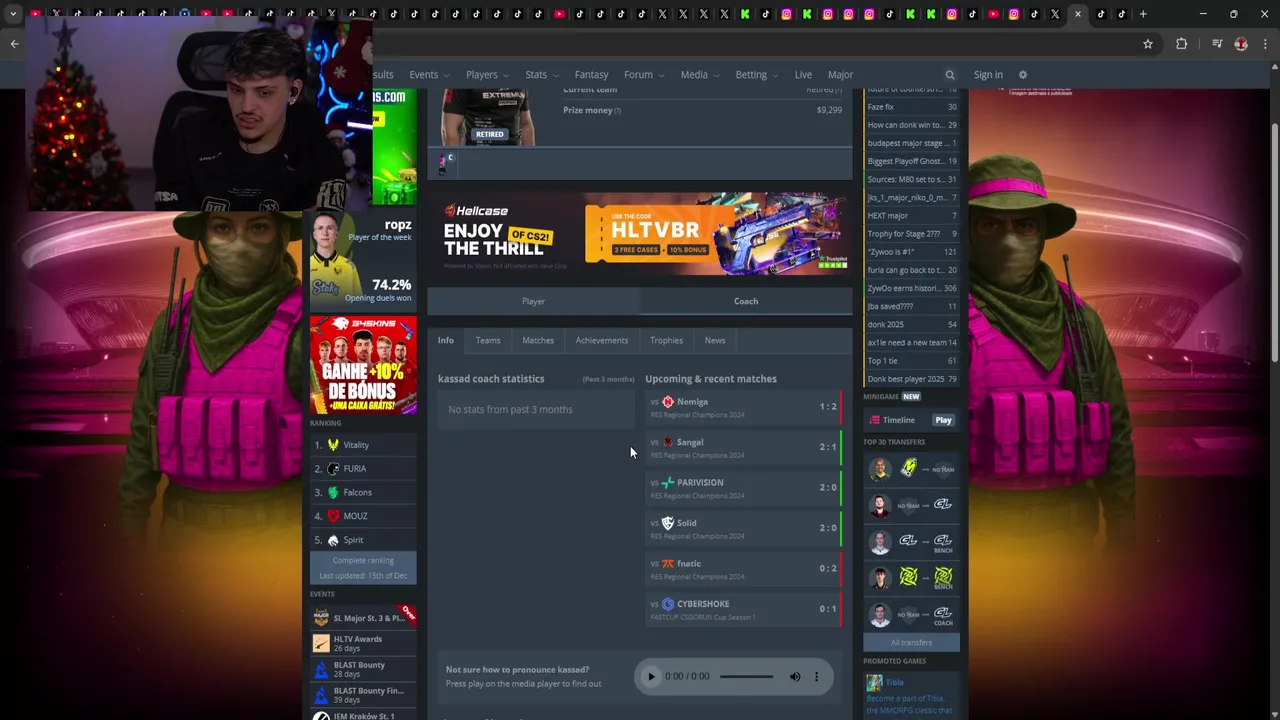Mute the pronunciation audio player
The height and width of the screenshot is (720, 1280).
pos(795,676)
